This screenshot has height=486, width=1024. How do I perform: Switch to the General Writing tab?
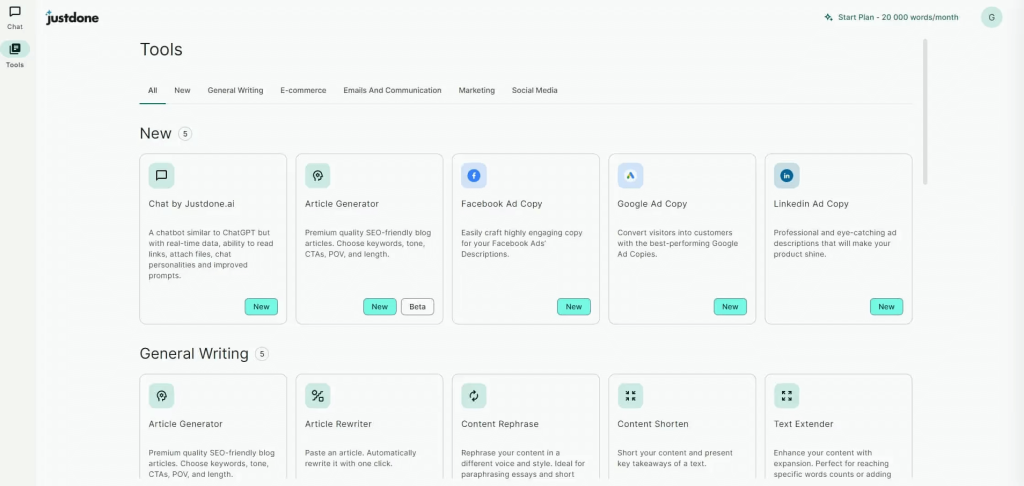(x=235, y=90)
